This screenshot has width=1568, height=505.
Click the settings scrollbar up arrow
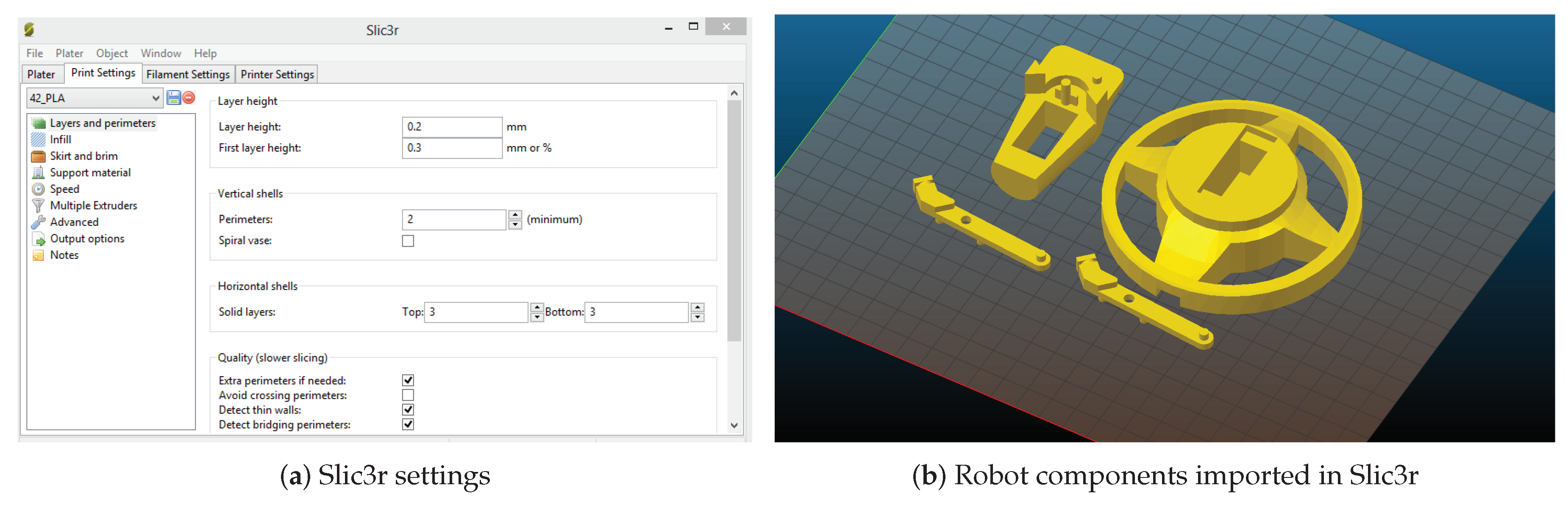734,92
